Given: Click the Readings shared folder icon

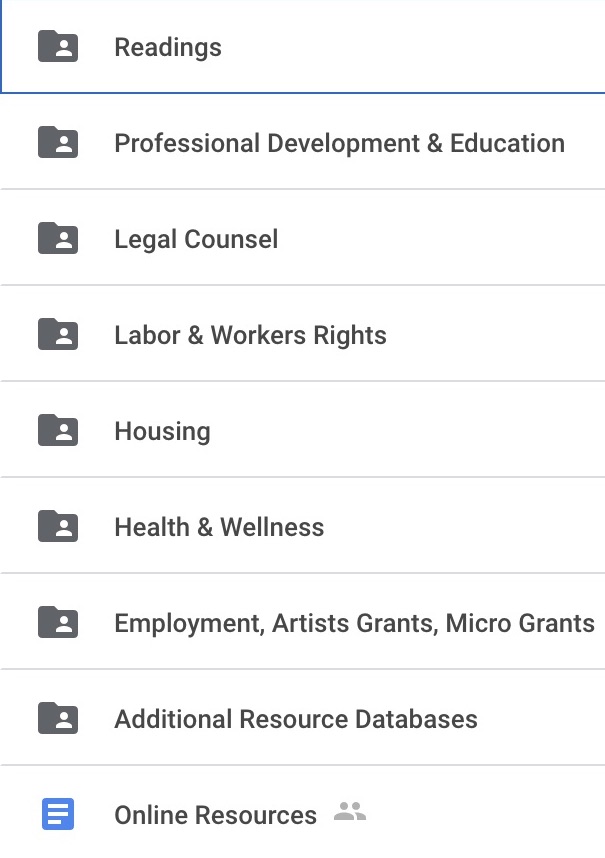Looking at the screenshot, I should pos(58,46).
